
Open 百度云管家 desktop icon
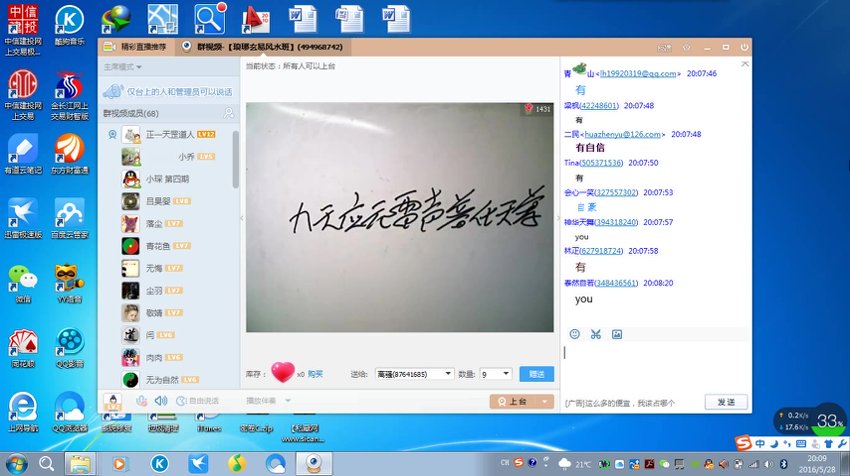[69, 218]
